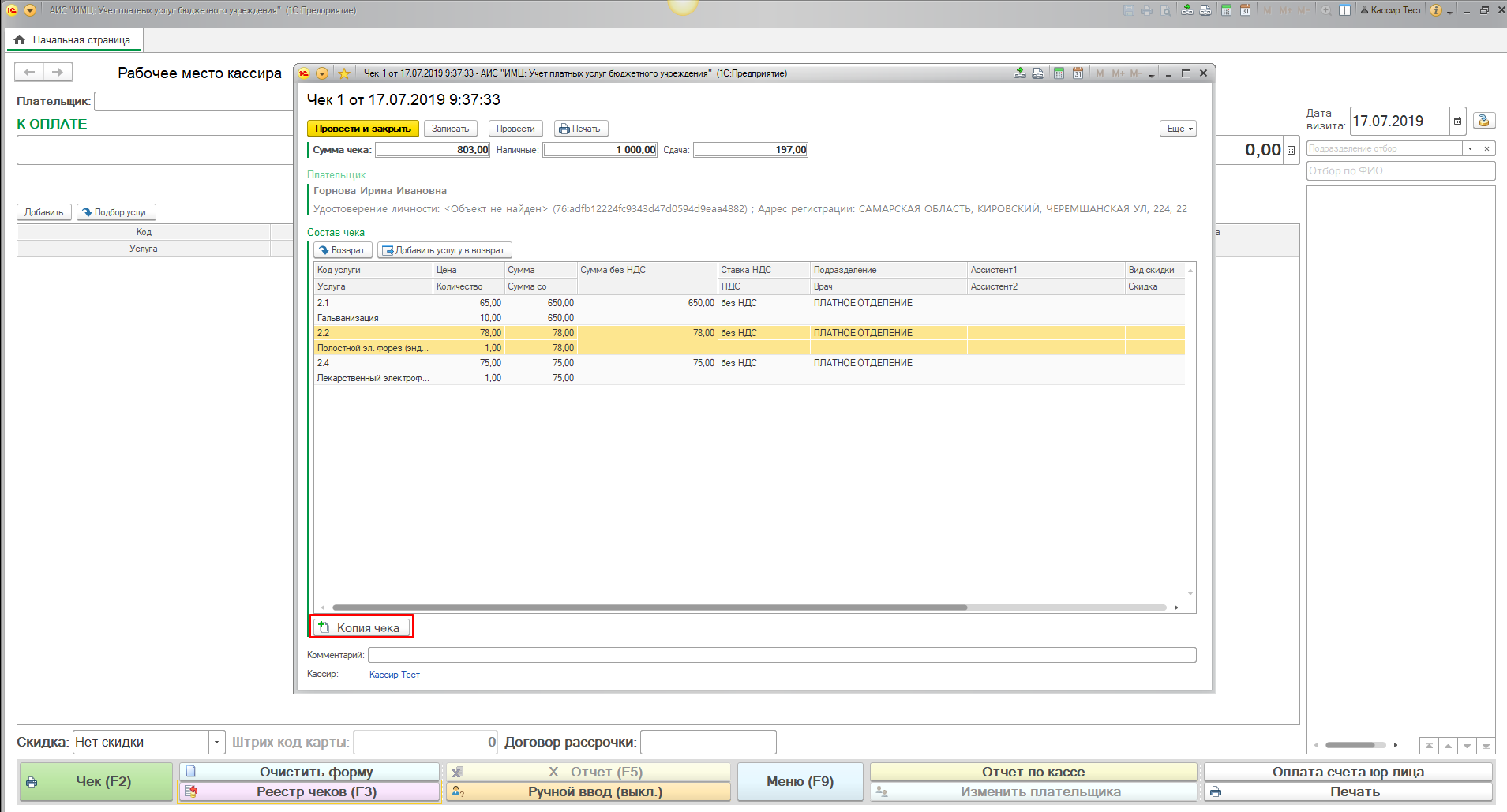Click the info icon in the main title bar
The image size is (1507, 812).
pos(1436,10)
